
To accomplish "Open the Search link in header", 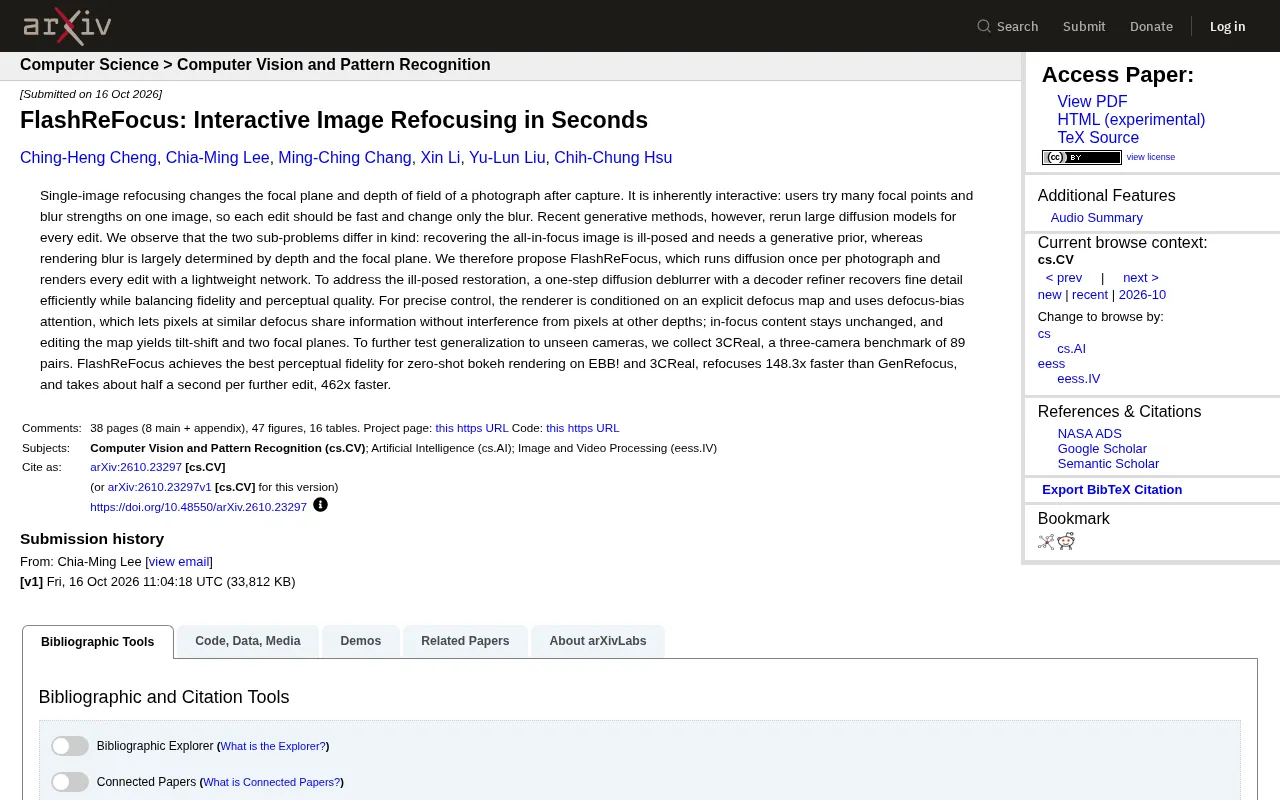I will [1008, 26].
